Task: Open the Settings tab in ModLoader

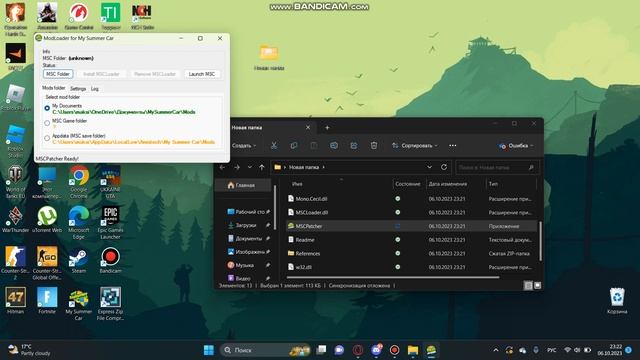Action: click(78, 89)
